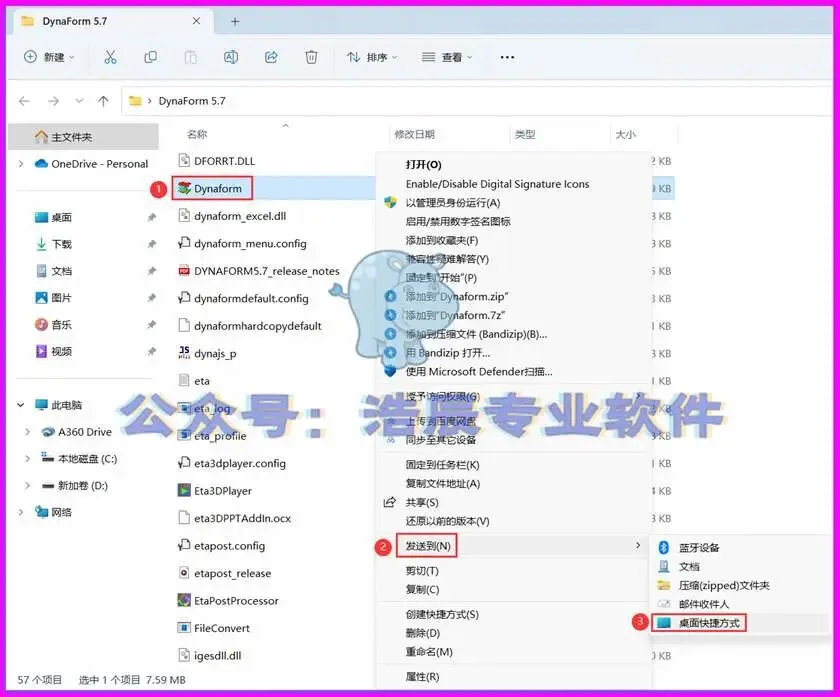
Task: Choose 创建快捷方式(S) in context menu
Action: coord(442,614)
